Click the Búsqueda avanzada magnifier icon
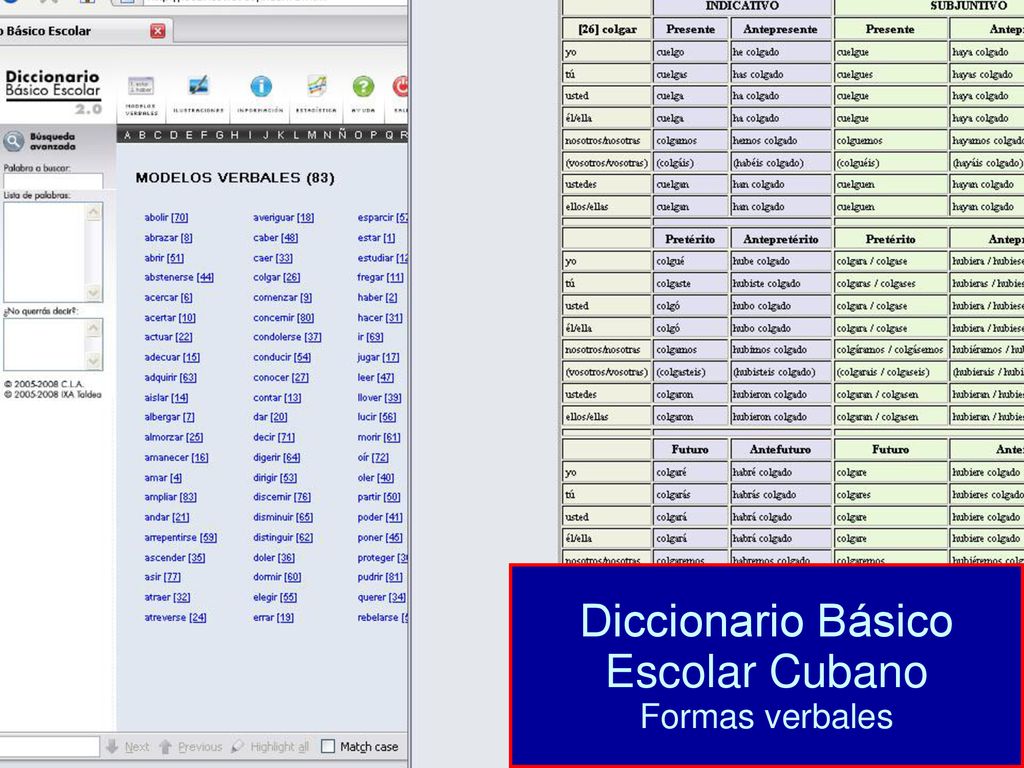 pyautogui.click(x=13, y=141)
